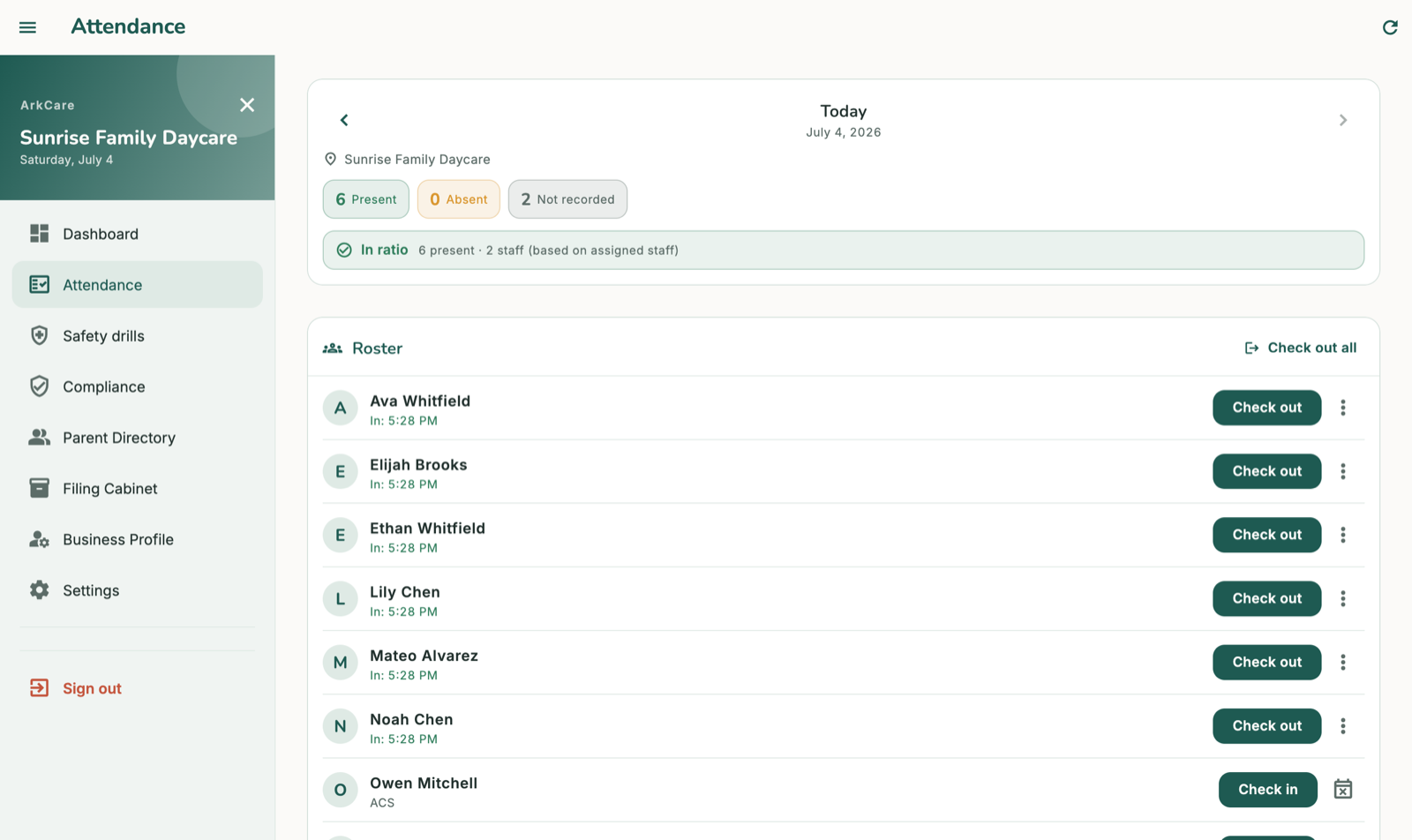Screen dimensions: 1412x840
Task: Open more options for Ethan Whitfield
Action: pos(1343,535)
